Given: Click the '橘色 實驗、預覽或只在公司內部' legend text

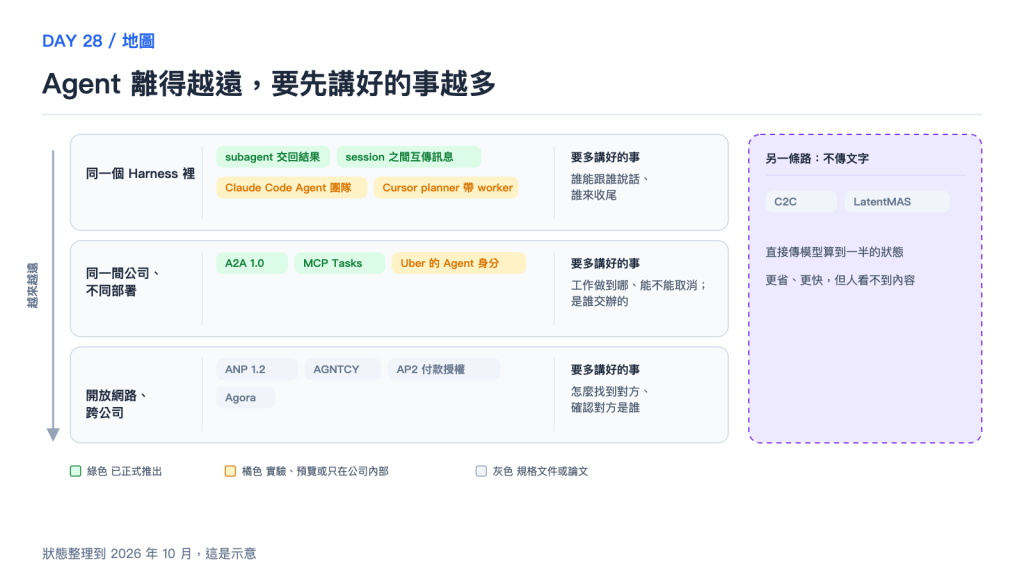Looking at the screenshot, I should [315, 472].
